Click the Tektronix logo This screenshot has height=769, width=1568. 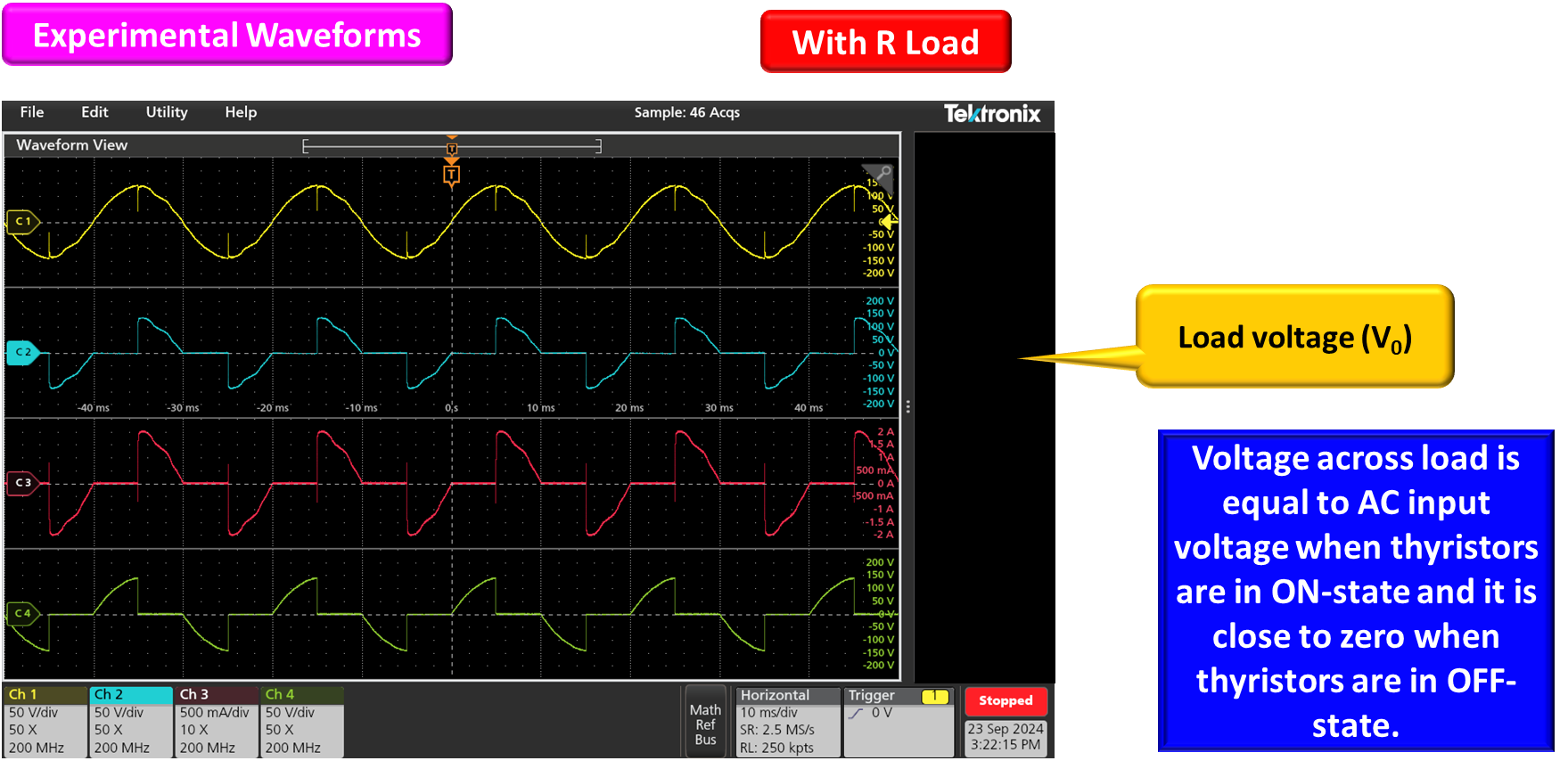point(991,113)
